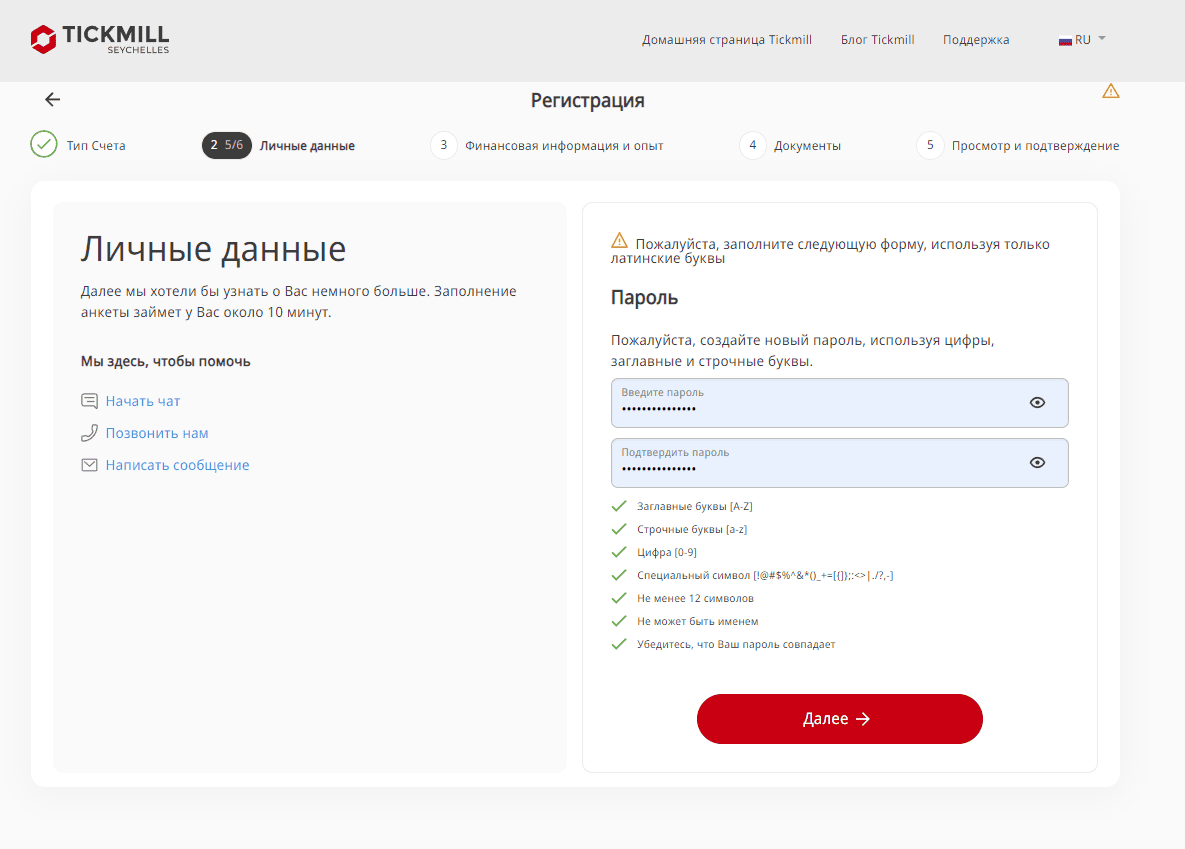Click text Убедитесь, что Ваш пароль совпадает

736,644
